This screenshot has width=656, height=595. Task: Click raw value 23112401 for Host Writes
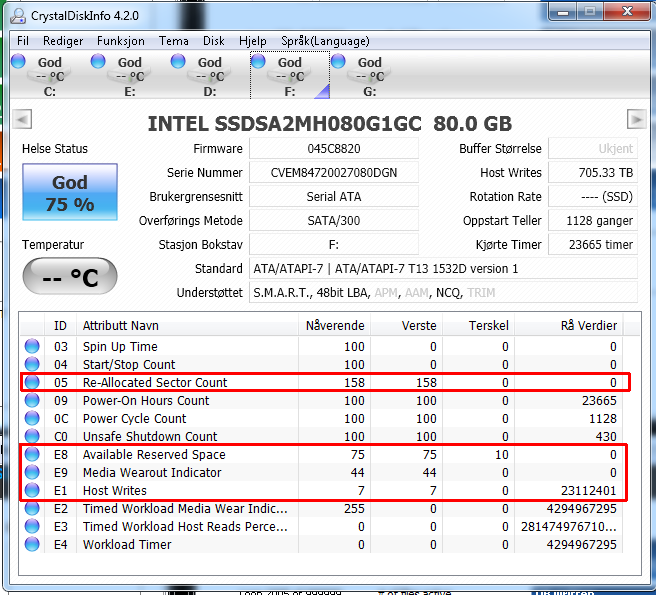[x=588, y=490]
